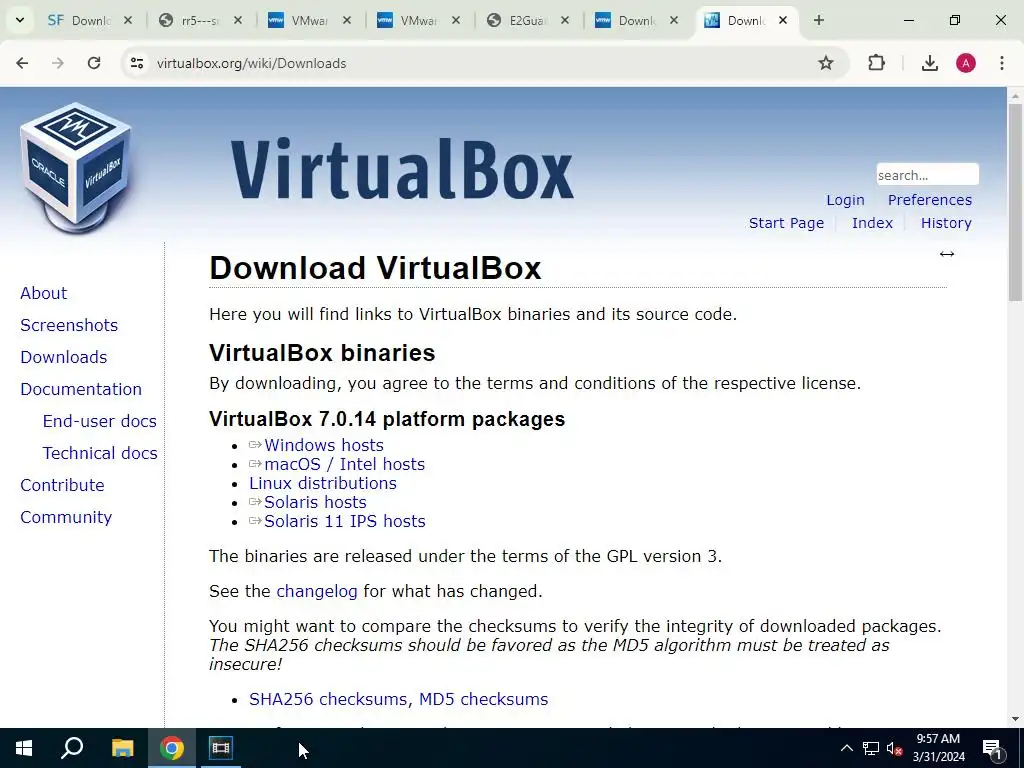
Task: Open End-user docs in the sidebar
Action: (x=99, y=421)
